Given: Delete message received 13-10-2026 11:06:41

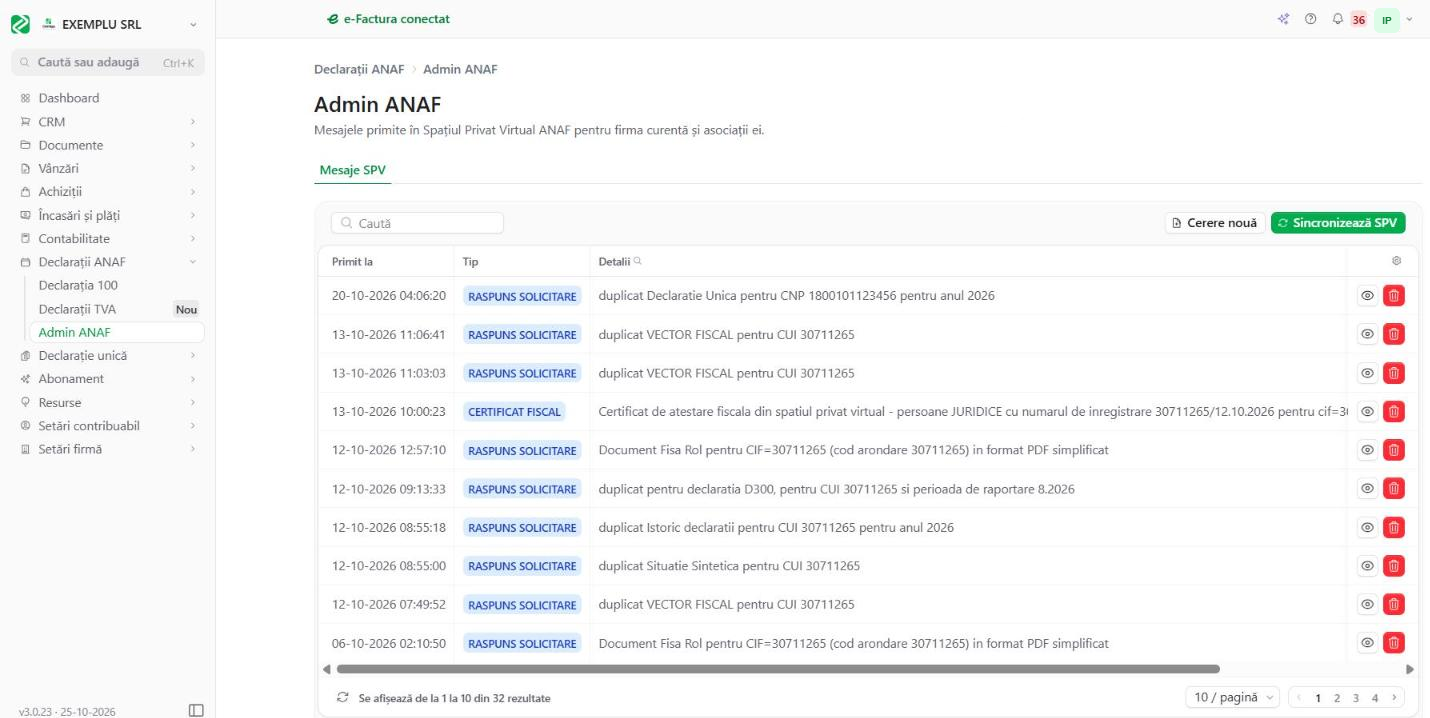Looking at the screenshot, I should tap(1393, 334).
